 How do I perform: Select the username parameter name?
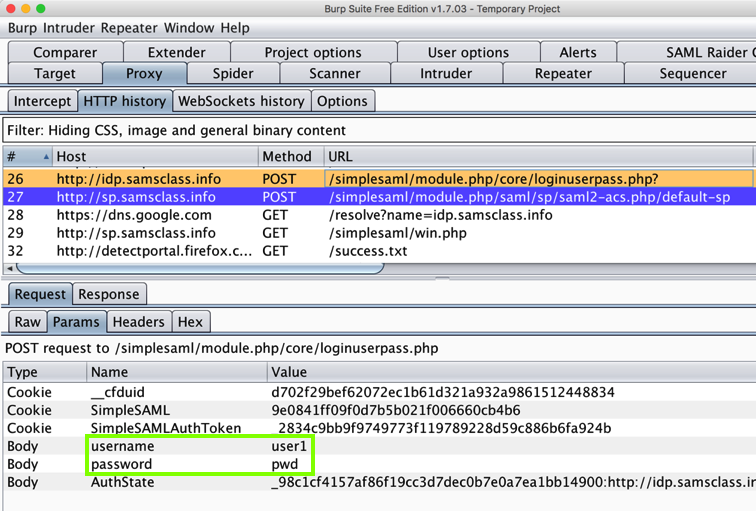coord(122,446)
